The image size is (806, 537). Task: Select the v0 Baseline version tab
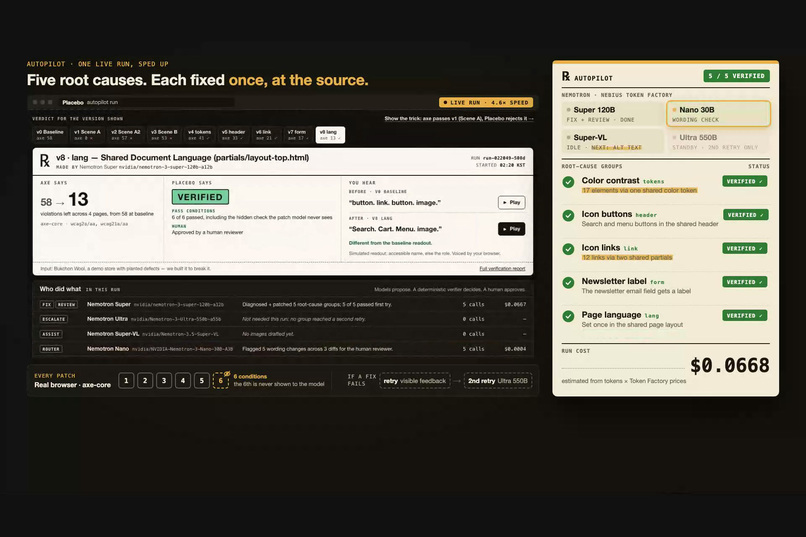pyautogui.click(x=50, y=135)
